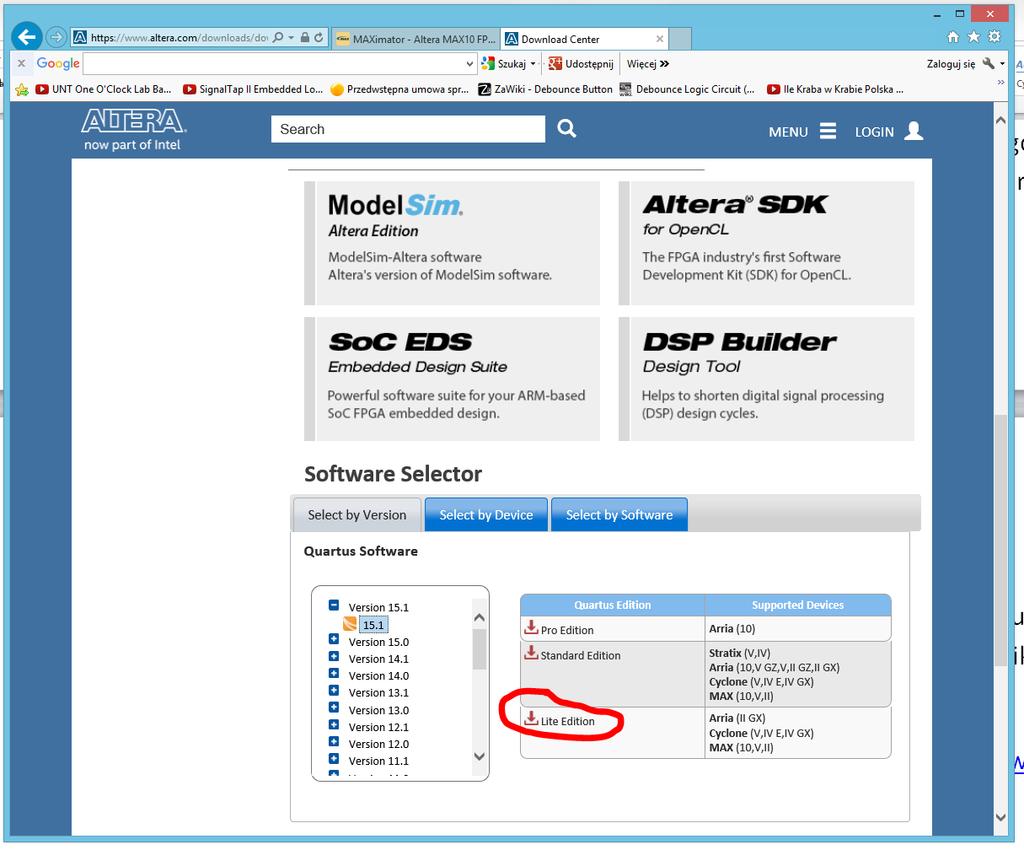Expand the Version 15.0 tree node

point(334,640)
